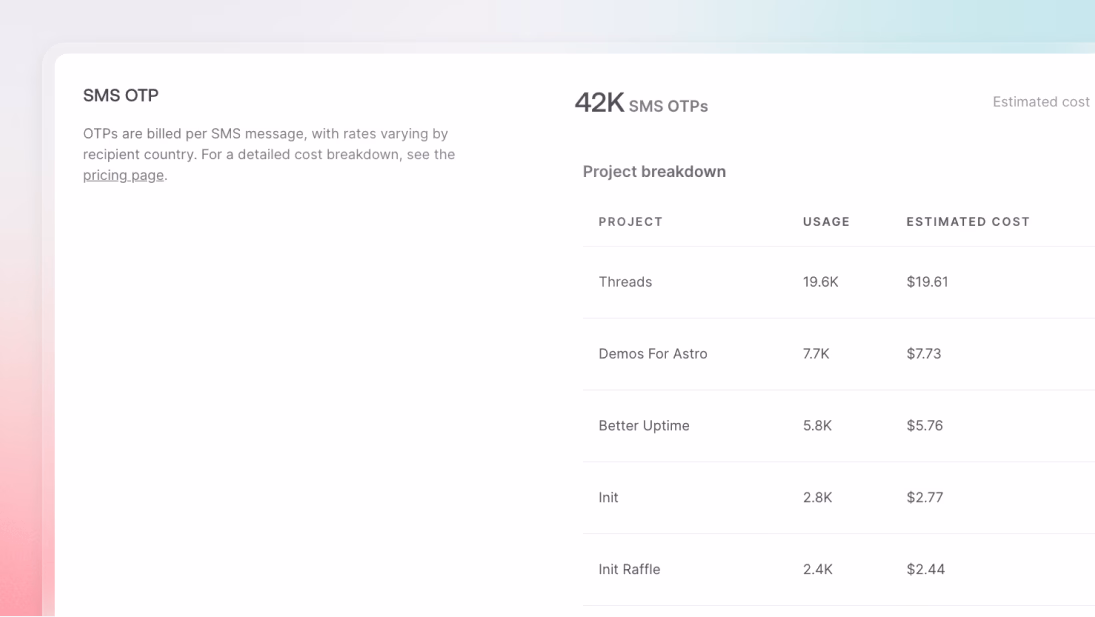Click the 2.4K usage value

tap(818, 570)
